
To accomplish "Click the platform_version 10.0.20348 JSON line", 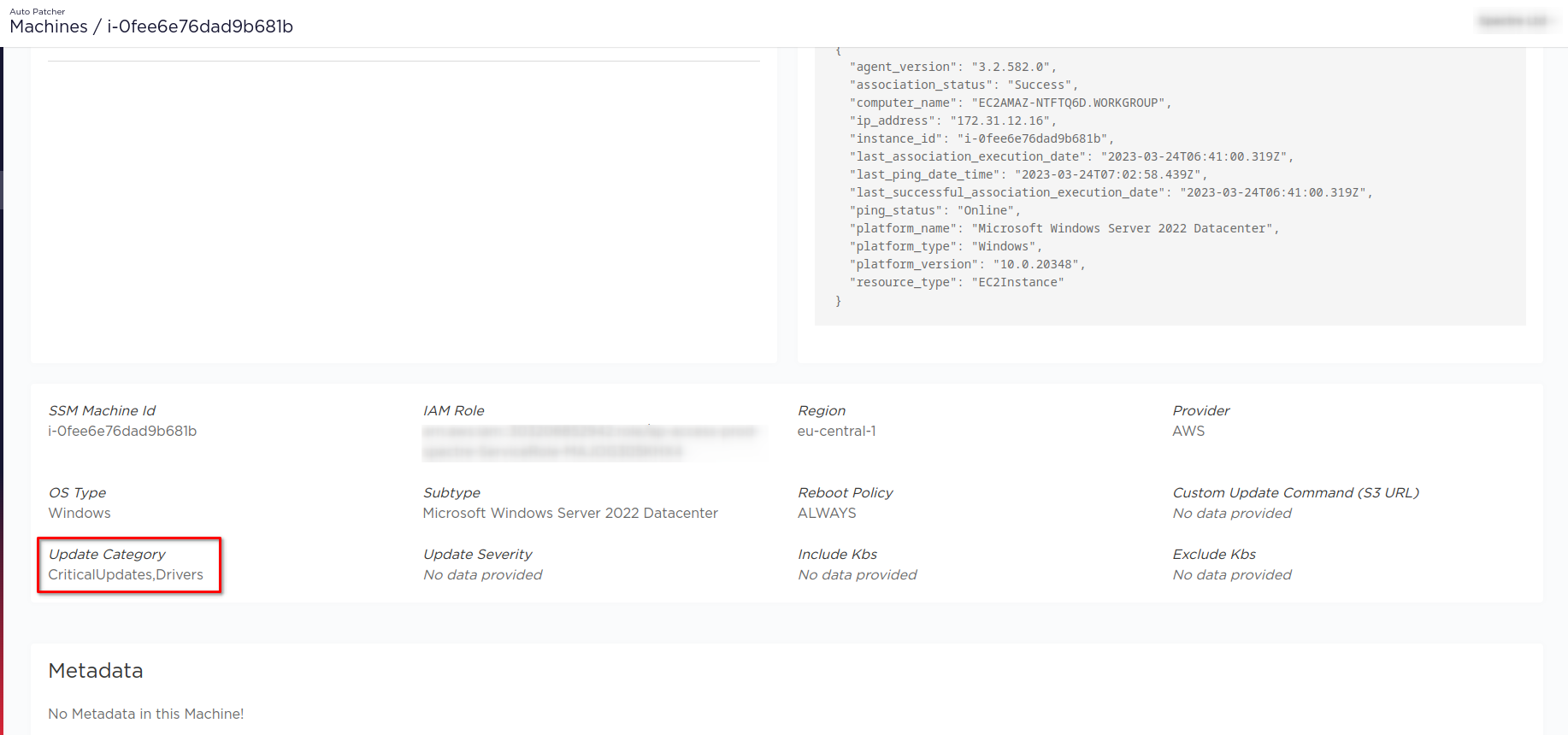I will [x=967, y=264].
